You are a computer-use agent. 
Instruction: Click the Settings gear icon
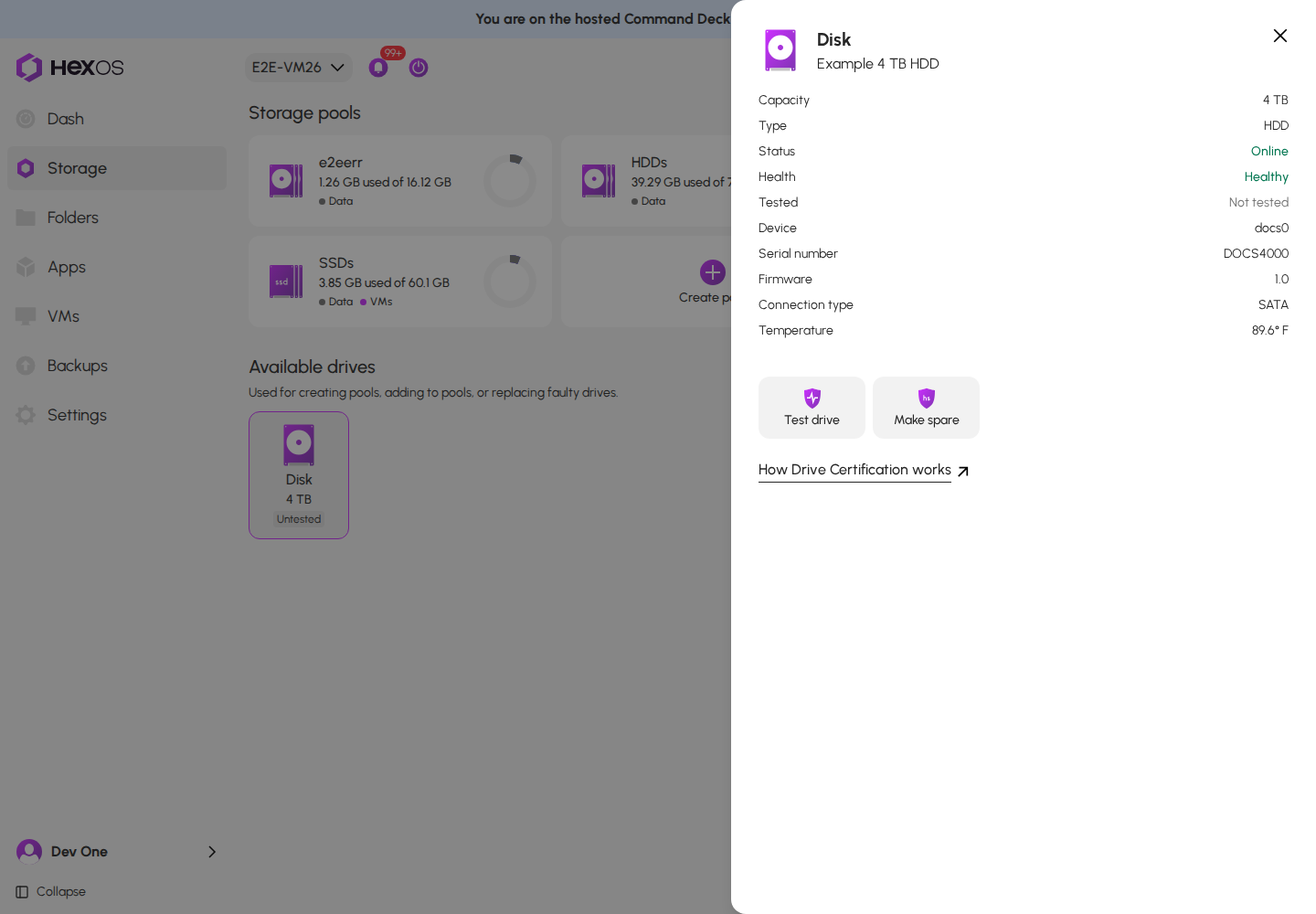26,415
